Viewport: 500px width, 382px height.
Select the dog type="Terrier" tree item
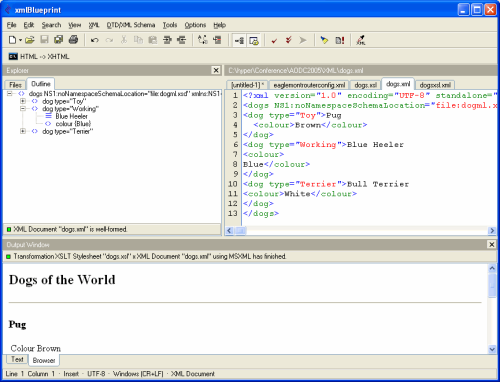[x=68, y=131]
